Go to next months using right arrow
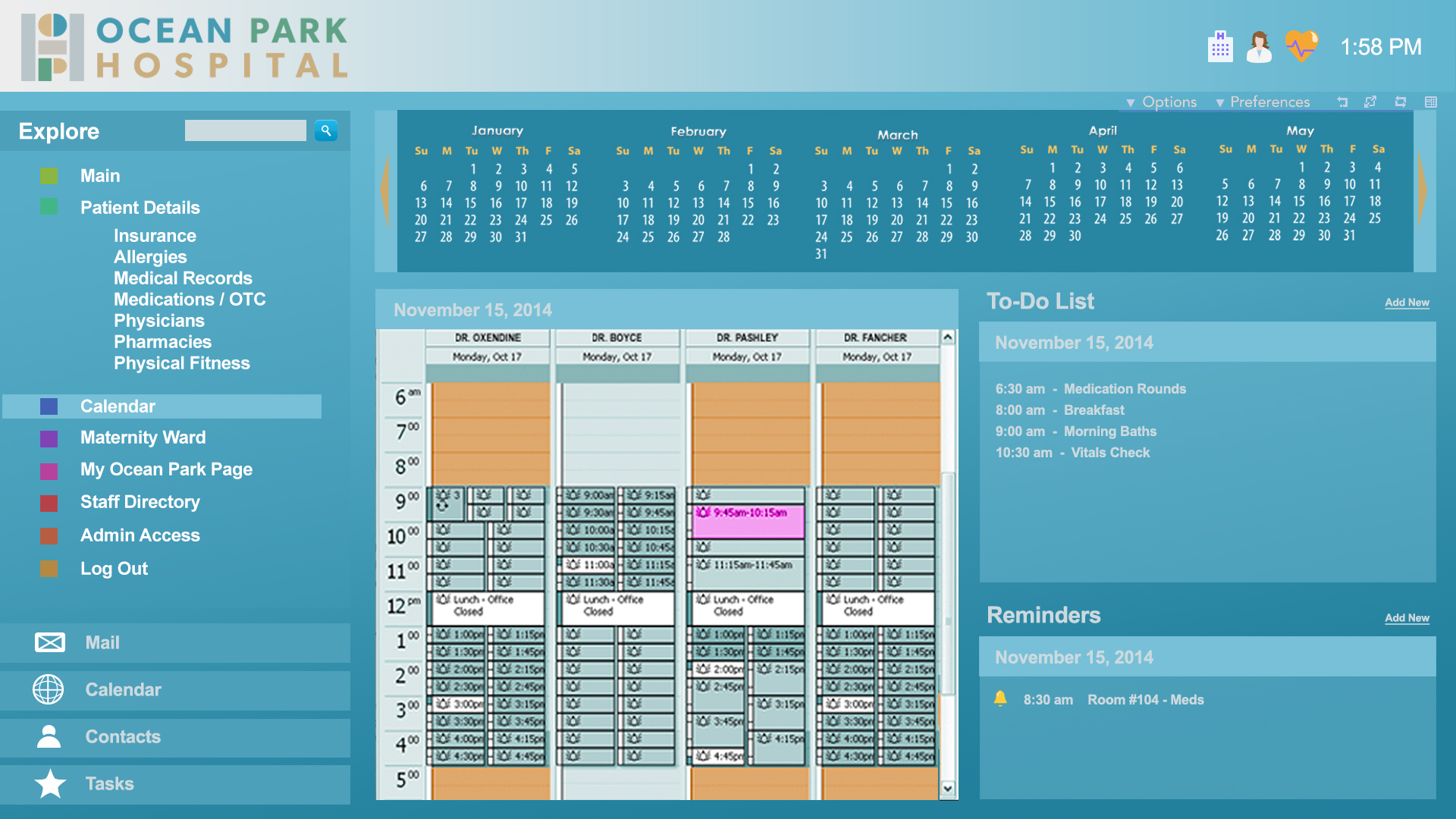 tap(1423, 190)
